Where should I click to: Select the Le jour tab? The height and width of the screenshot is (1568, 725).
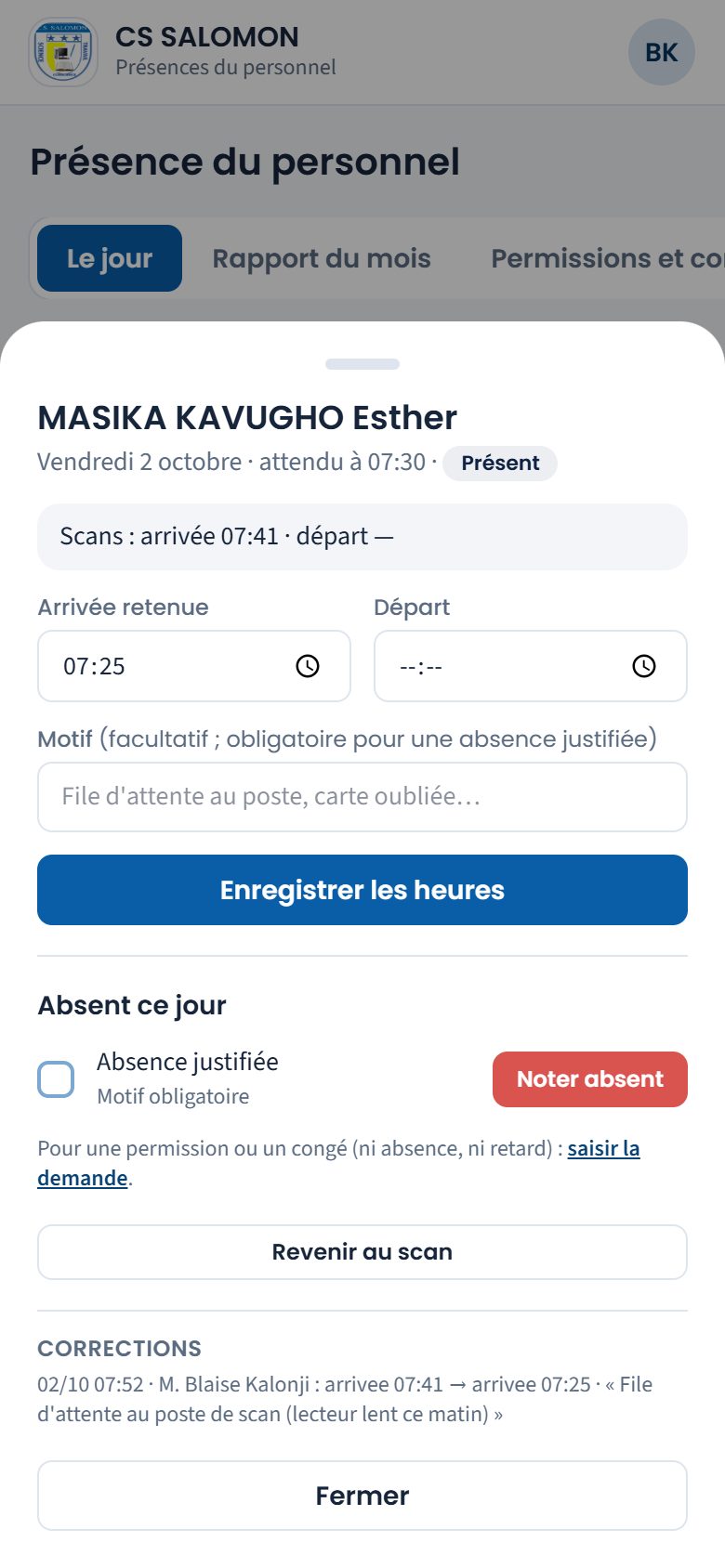[110, 258]
